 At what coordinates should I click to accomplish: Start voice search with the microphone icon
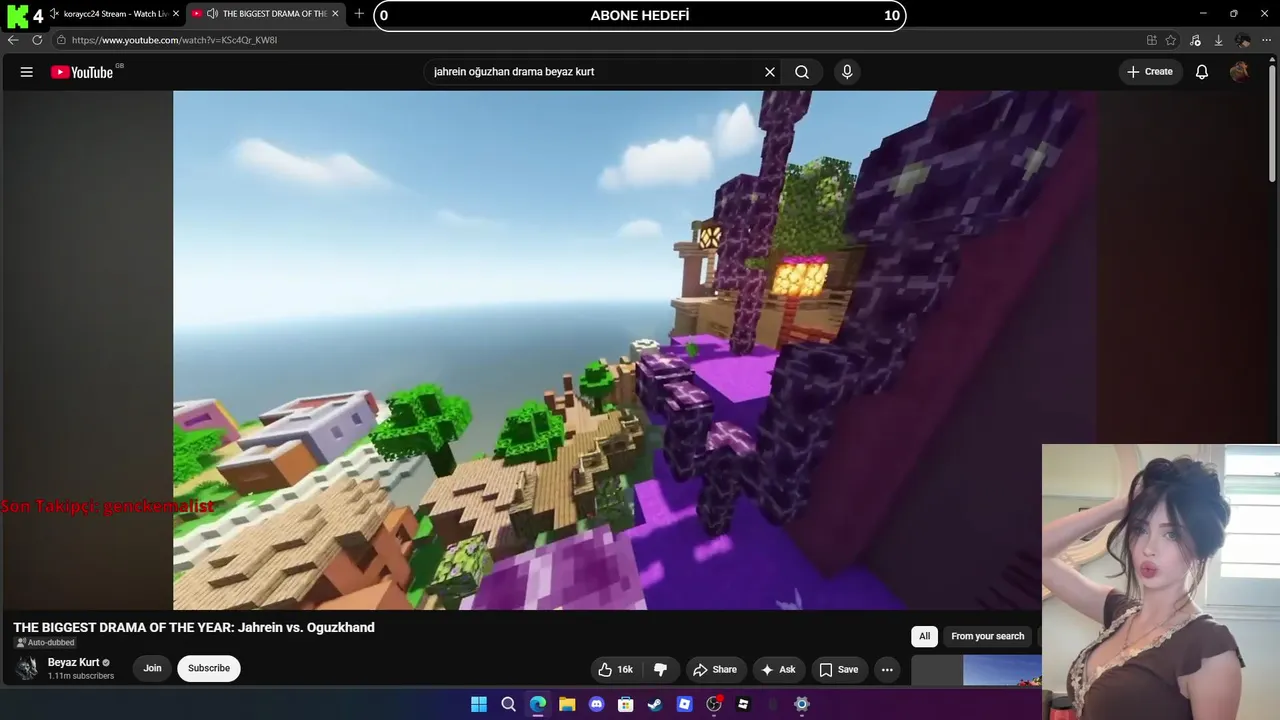[847, 72]
